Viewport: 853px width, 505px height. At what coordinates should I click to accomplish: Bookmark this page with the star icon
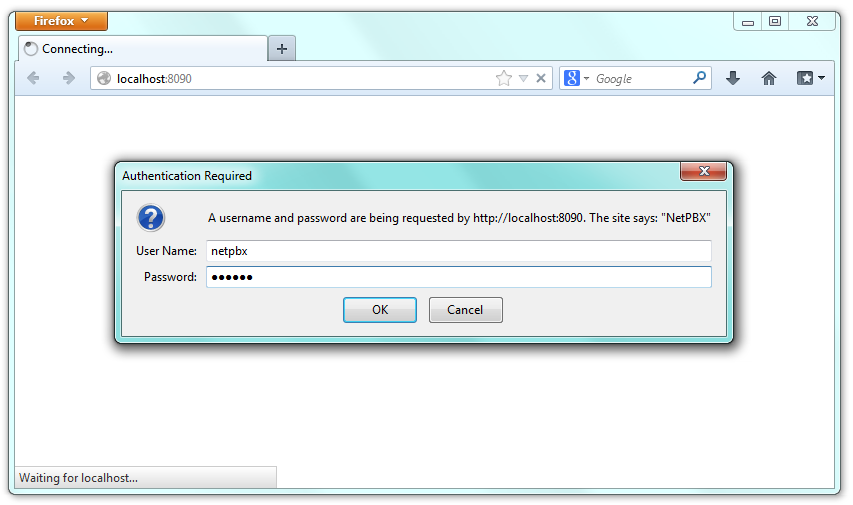click(503, 78)
